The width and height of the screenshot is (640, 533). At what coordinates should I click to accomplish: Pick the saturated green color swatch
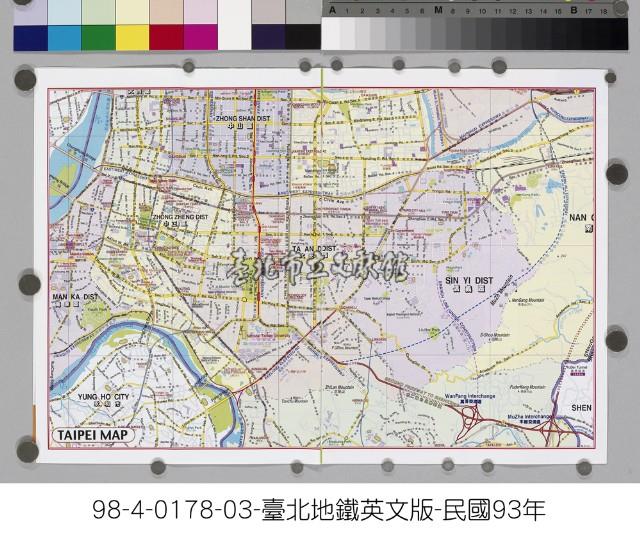pos(98,38)
